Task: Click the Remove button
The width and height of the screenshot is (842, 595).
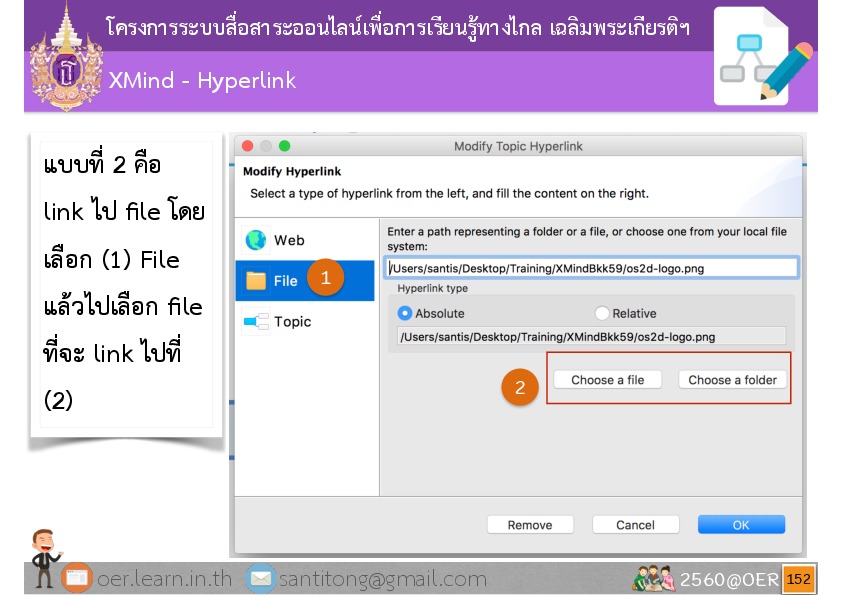Action: click(x=529, y=525)
